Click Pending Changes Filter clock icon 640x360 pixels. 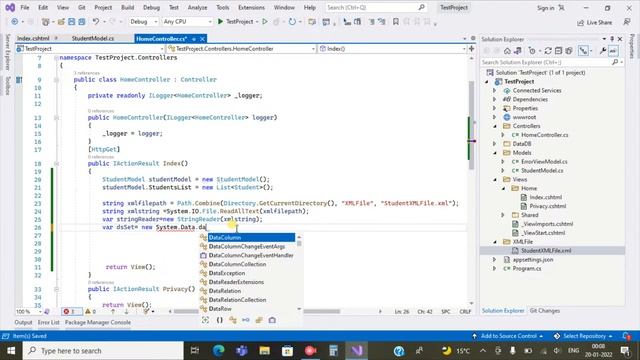532,51
